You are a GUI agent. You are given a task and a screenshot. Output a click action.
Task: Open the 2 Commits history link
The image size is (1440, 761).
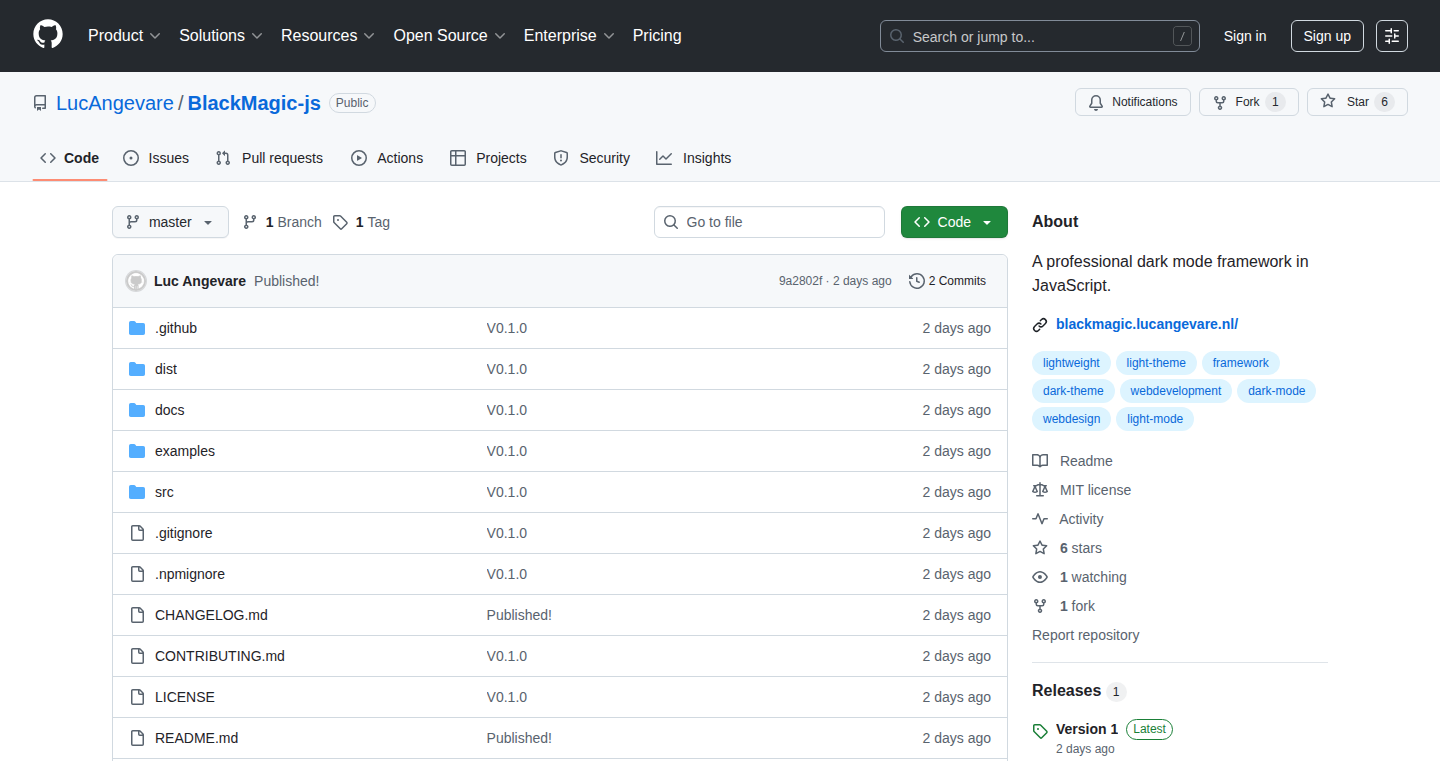click(947, 281)
